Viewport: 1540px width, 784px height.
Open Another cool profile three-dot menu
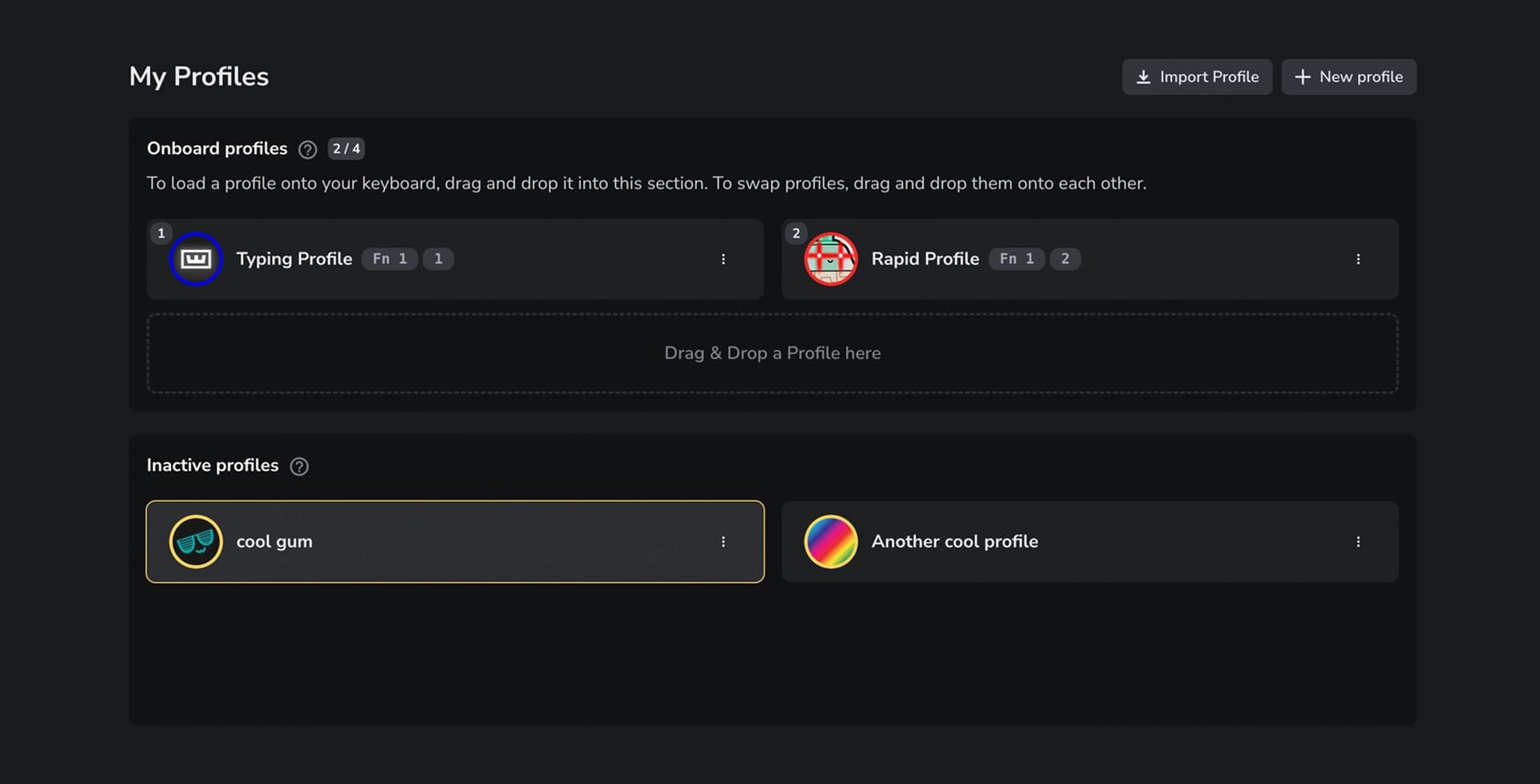[x=1358, y=542]
